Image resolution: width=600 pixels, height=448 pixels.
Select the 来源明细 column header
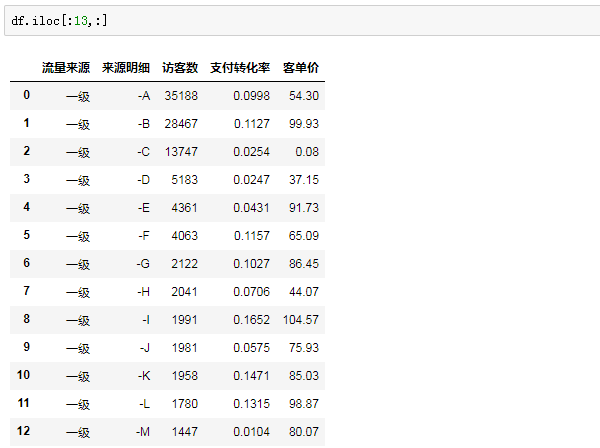pyautogui.click(x=126, y=68)
